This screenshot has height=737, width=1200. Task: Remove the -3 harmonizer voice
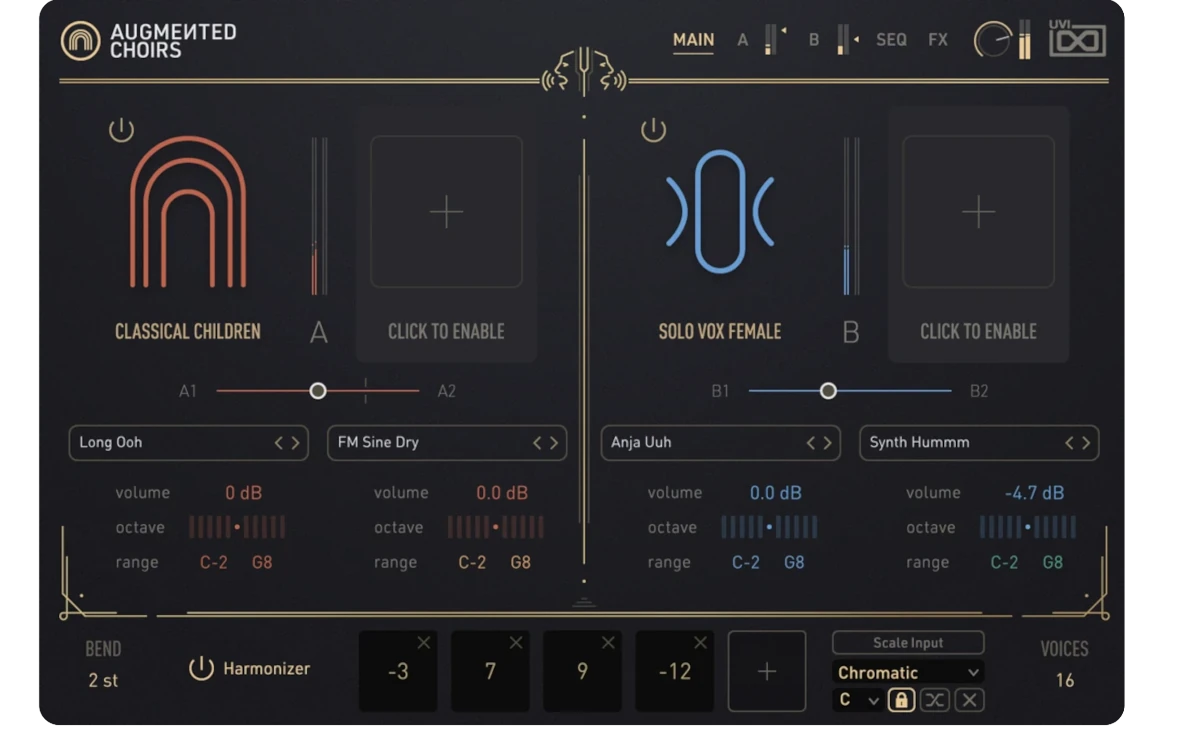(423, 643)
